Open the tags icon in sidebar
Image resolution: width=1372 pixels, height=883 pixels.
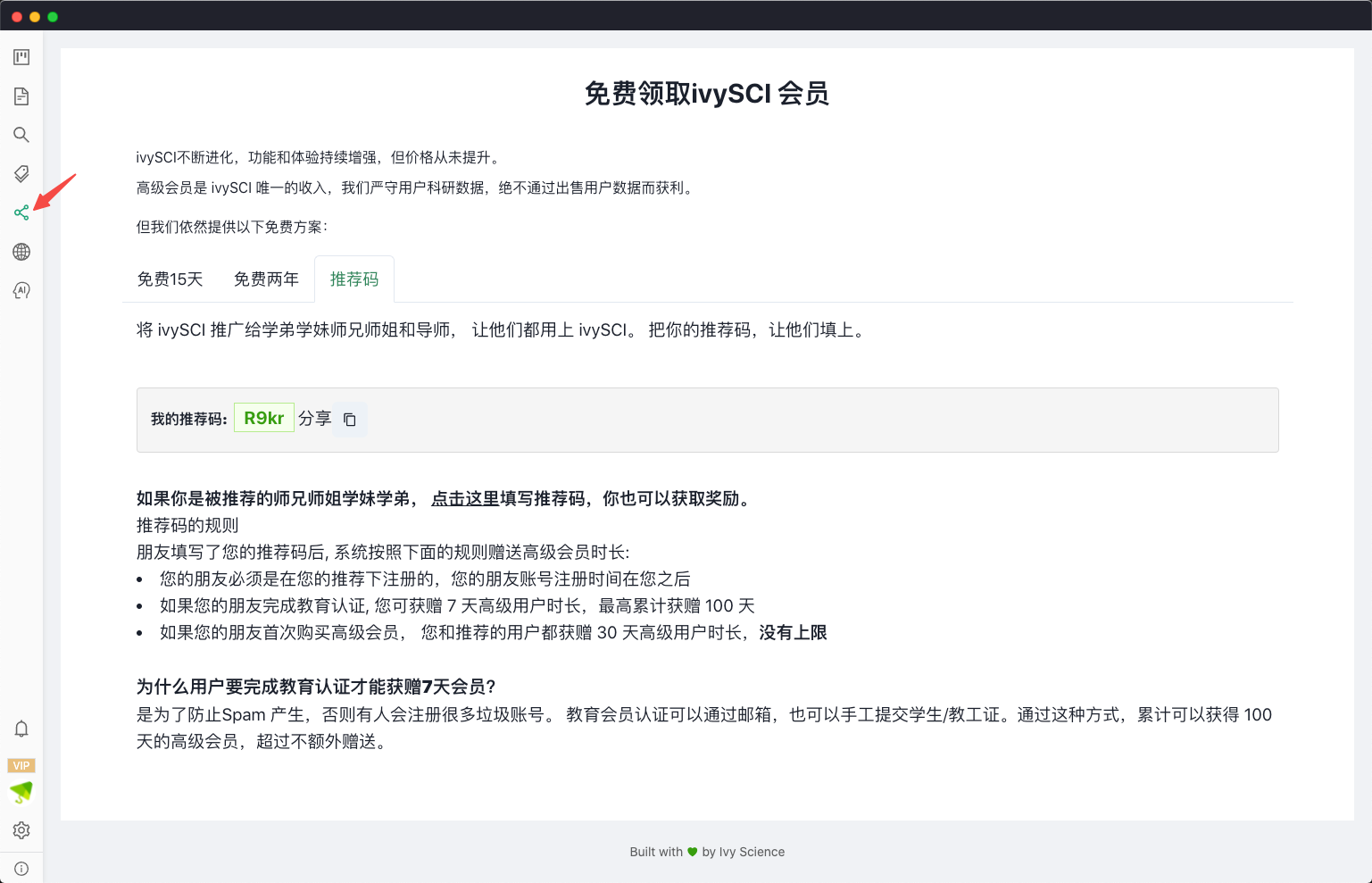21,173
